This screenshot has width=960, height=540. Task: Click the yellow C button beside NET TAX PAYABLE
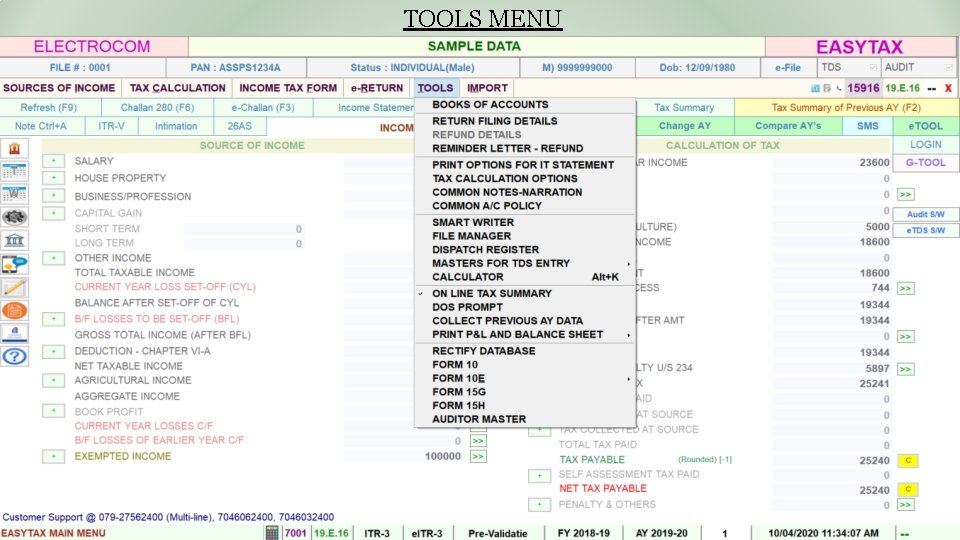[908, 489]
